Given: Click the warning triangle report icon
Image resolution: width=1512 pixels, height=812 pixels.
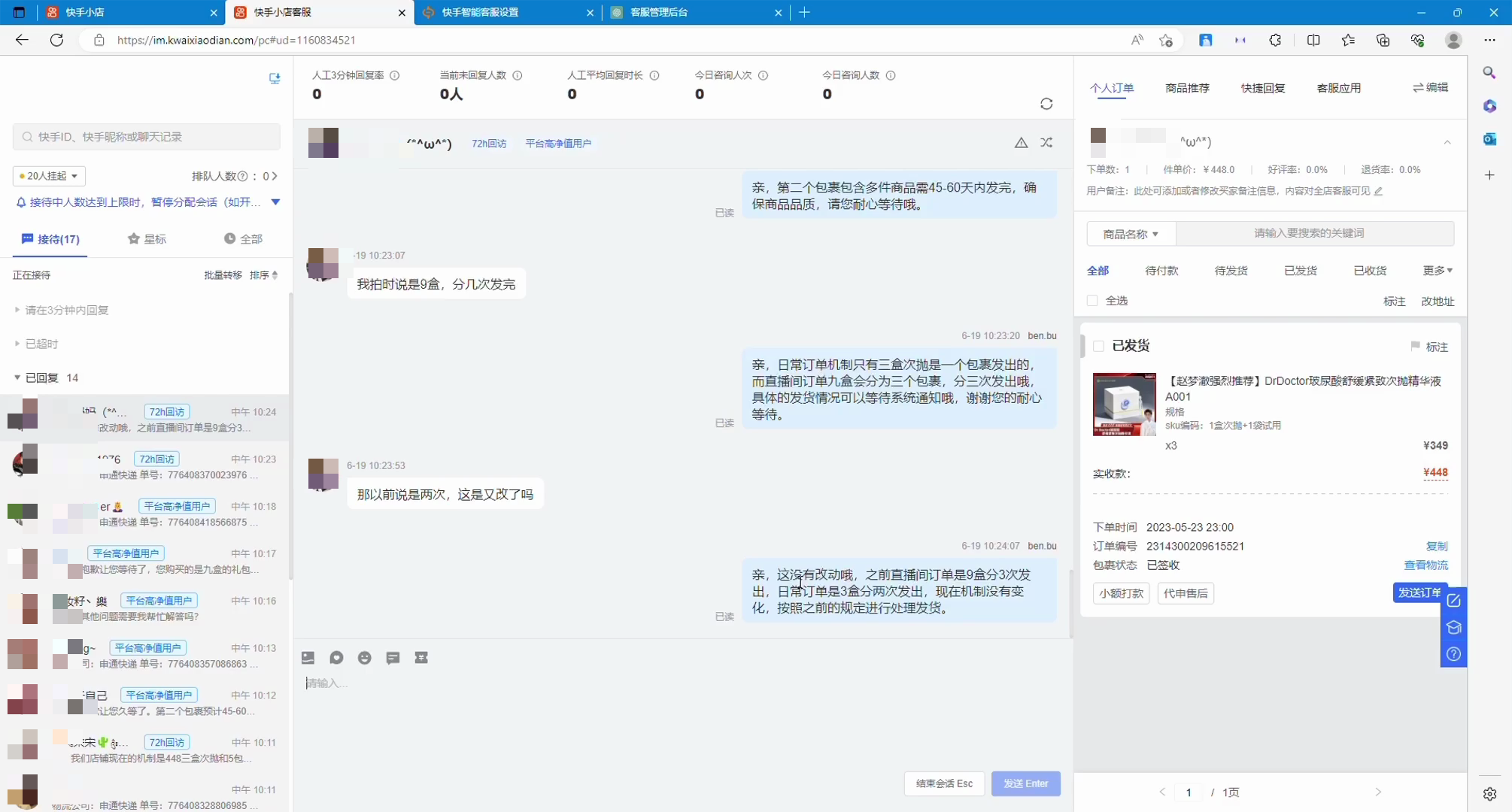Looking at the screenshot, I should (x=1021, y=143).
